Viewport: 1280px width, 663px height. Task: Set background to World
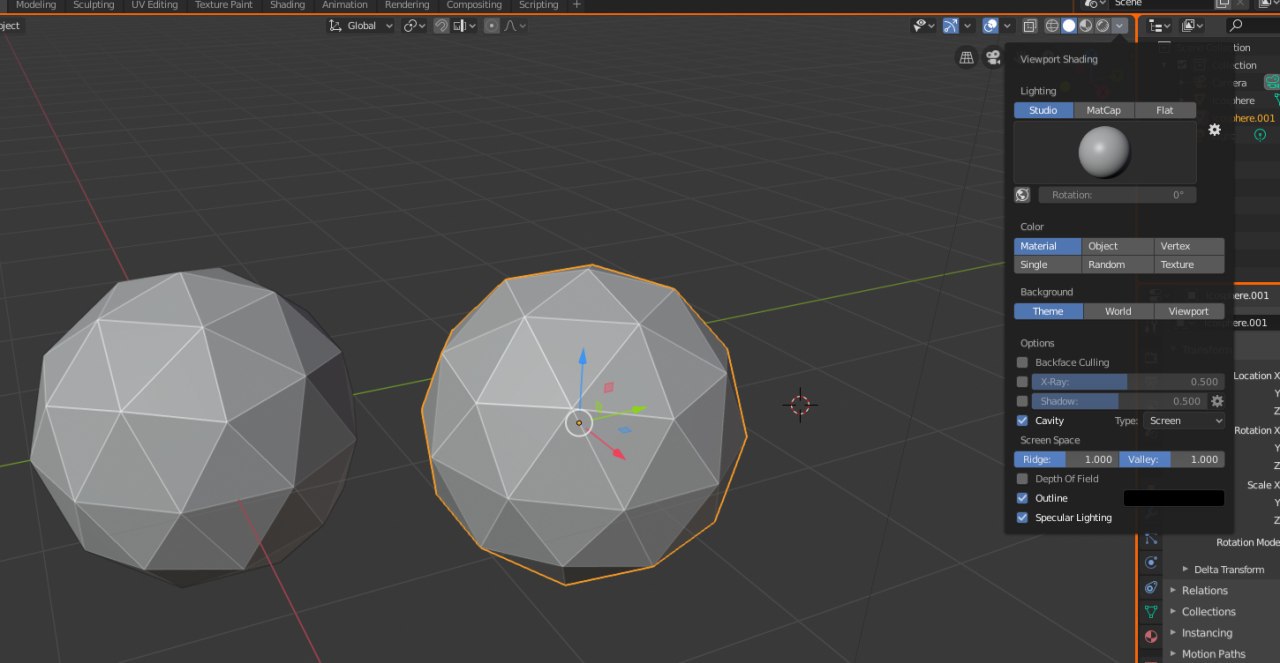(x=1118, y=311)
